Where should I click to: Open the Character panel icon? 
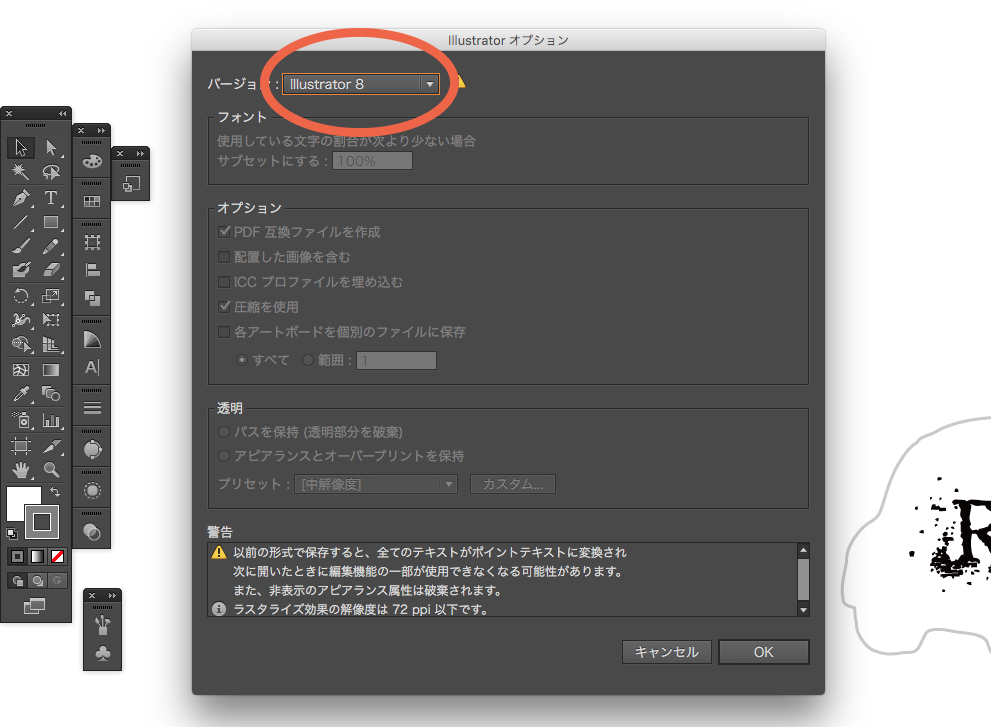click(92, 367)
